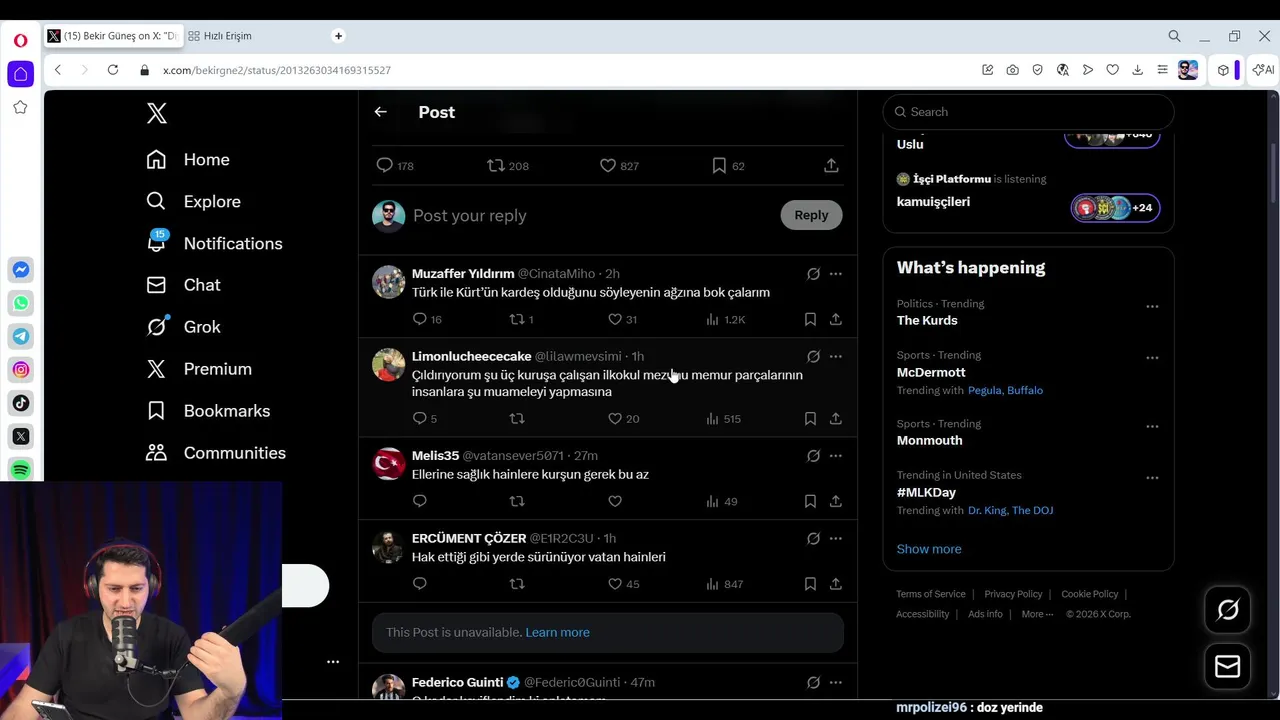Open more options for McDermott trend
This screenshot has height=720, width=1280.
[1152, 358]
